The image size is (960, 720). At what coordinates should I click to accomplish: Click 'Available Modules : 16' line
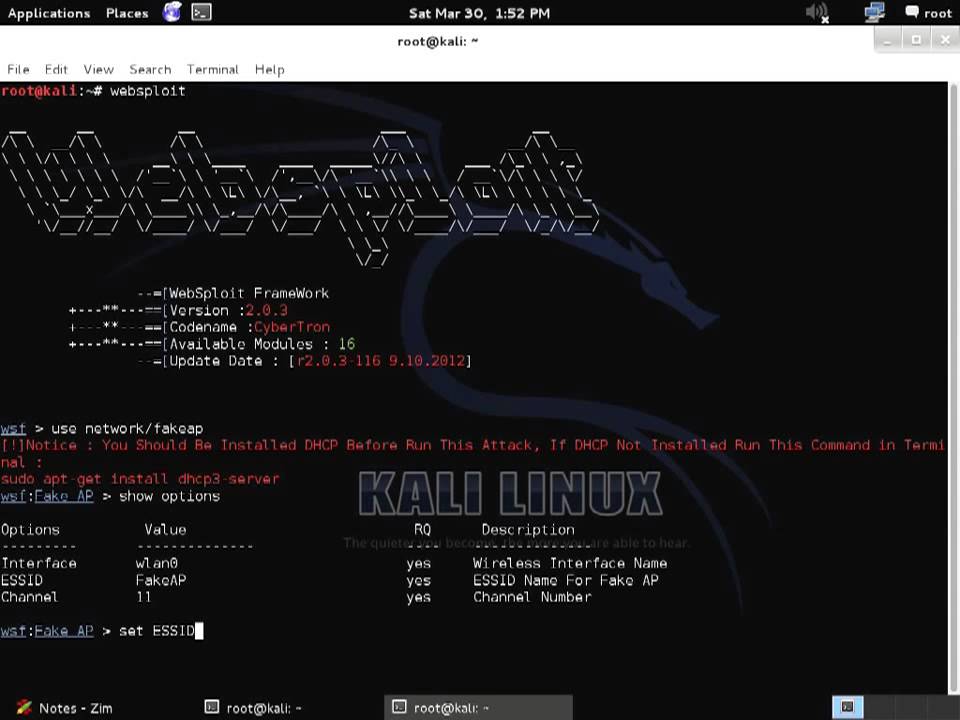click(x=262, y=344)
